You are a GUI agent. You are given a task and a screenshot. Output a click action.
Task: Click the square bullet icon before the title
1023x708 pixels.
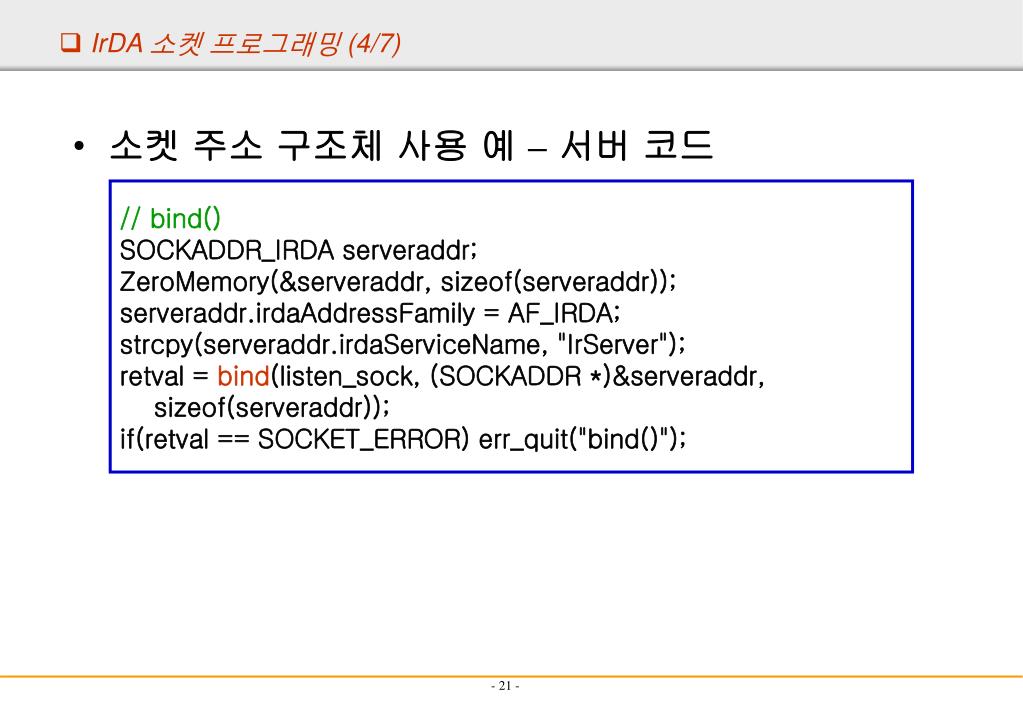[x=70, y=43]
